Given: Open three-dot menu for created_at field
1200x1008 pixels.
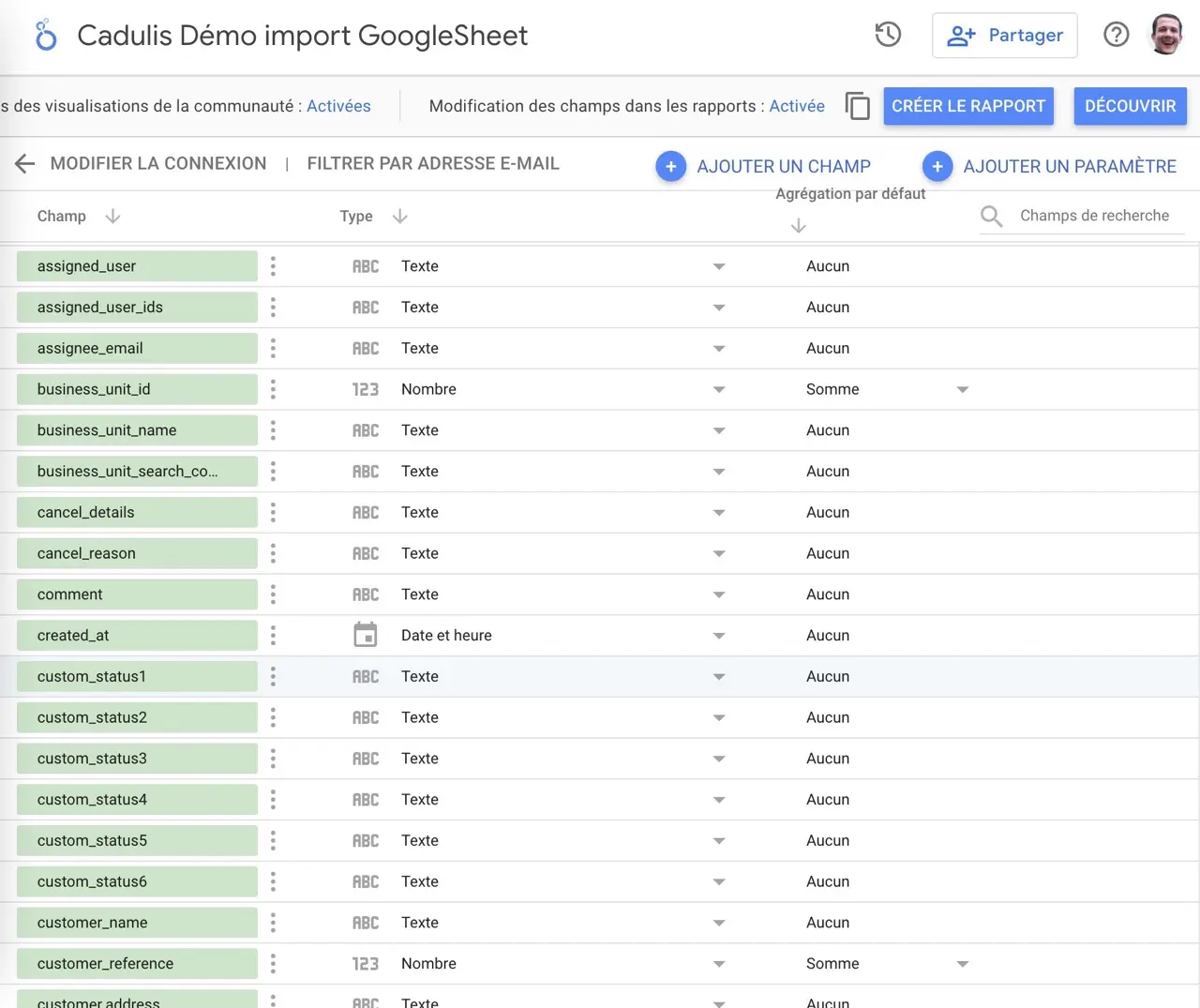Looking at the screenshot, I should tap(273, 636).
